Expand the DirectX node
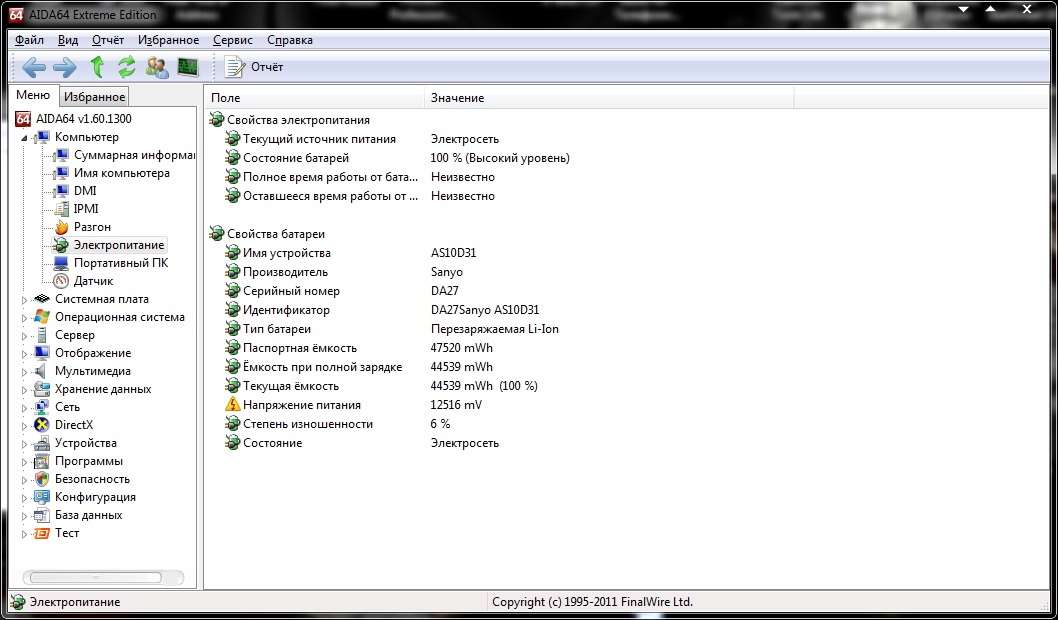This screenshot has width=1058, height=620. tap(25, 426)
